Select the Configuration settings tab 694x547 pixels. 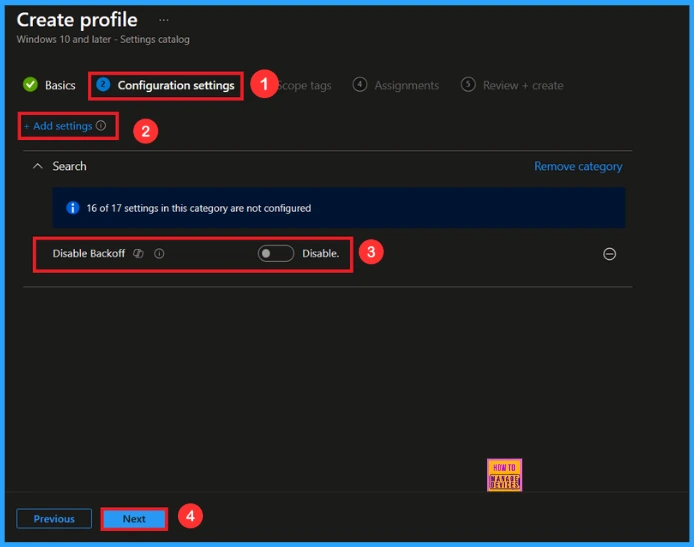[166, 85]
